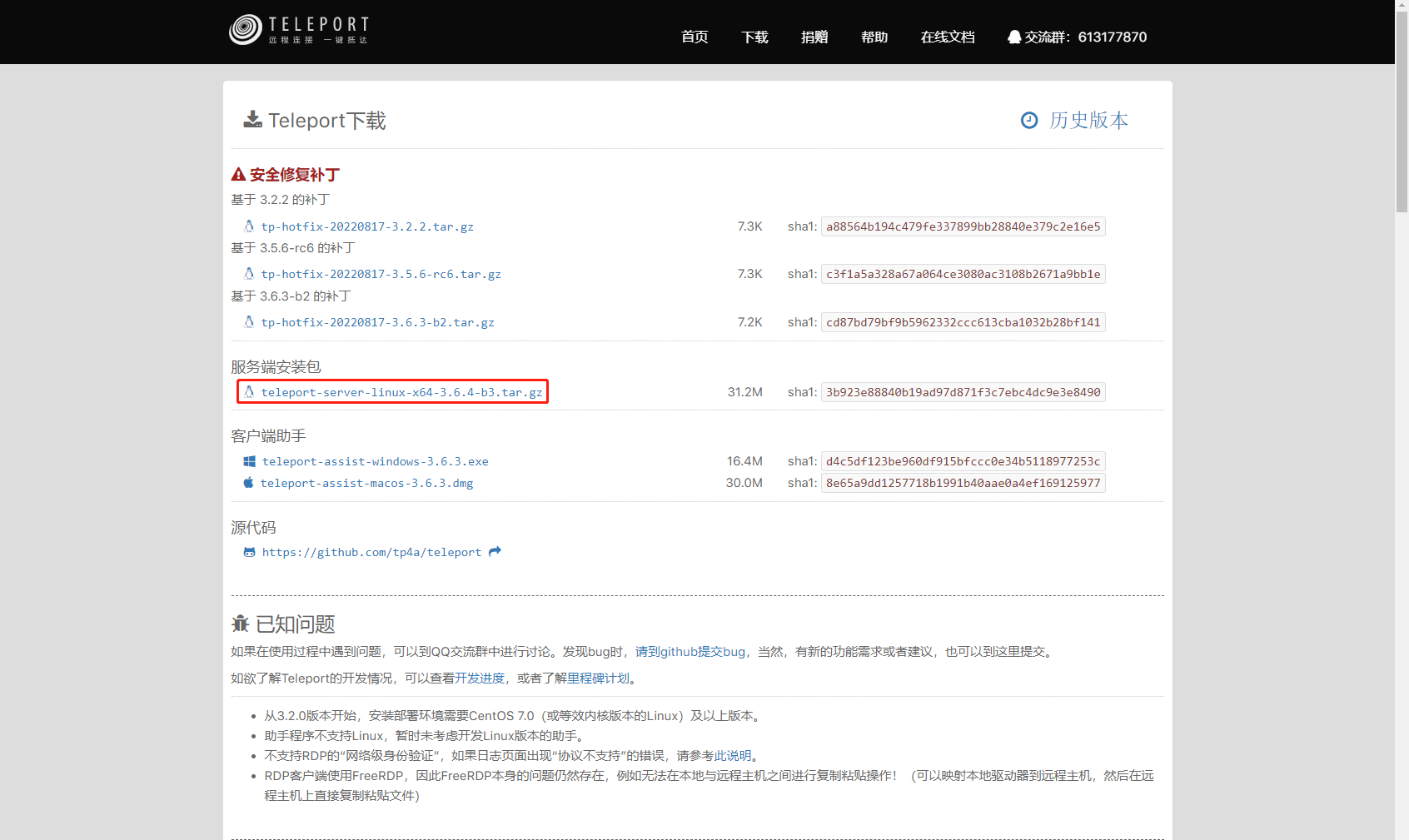Click the 已知问题 heading
Viewport: 1409px width, 840px height.
click(x=296, y=624)
